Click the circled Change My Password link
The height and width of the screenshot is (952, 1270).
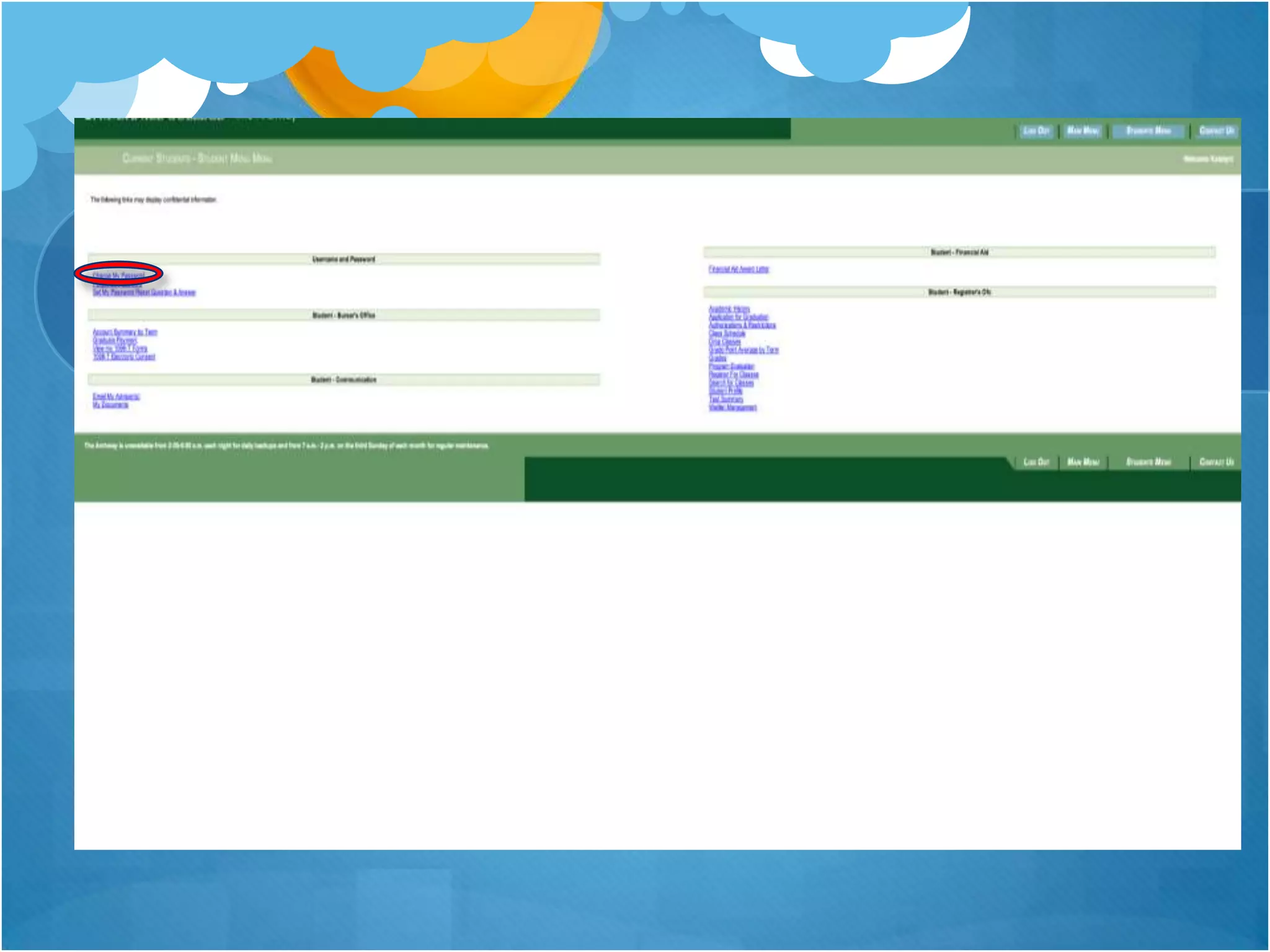coord(118,275)
